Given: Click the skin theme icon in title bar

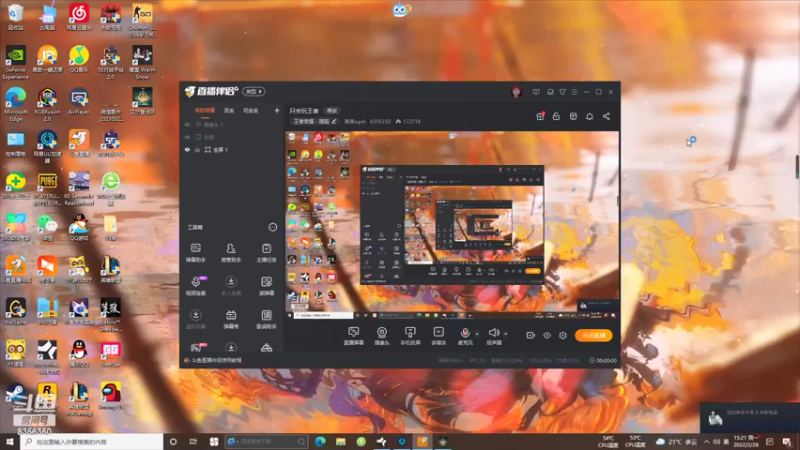Looking at the screenshot, I should 562,92.
